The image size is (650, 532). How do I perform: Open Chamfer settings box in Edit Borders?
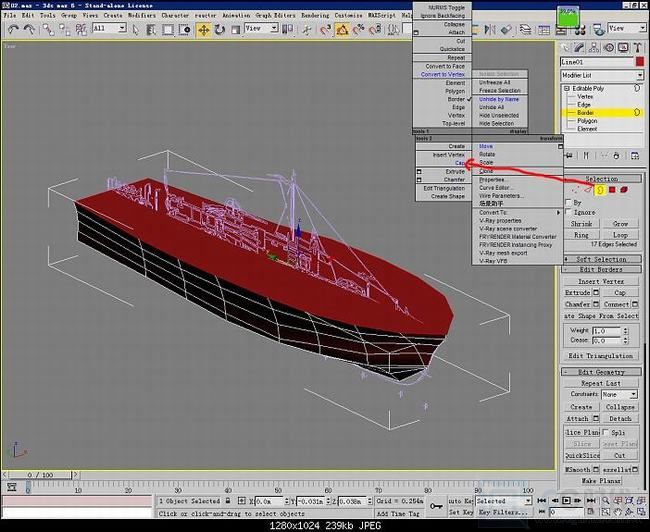(x=596, y=304)
